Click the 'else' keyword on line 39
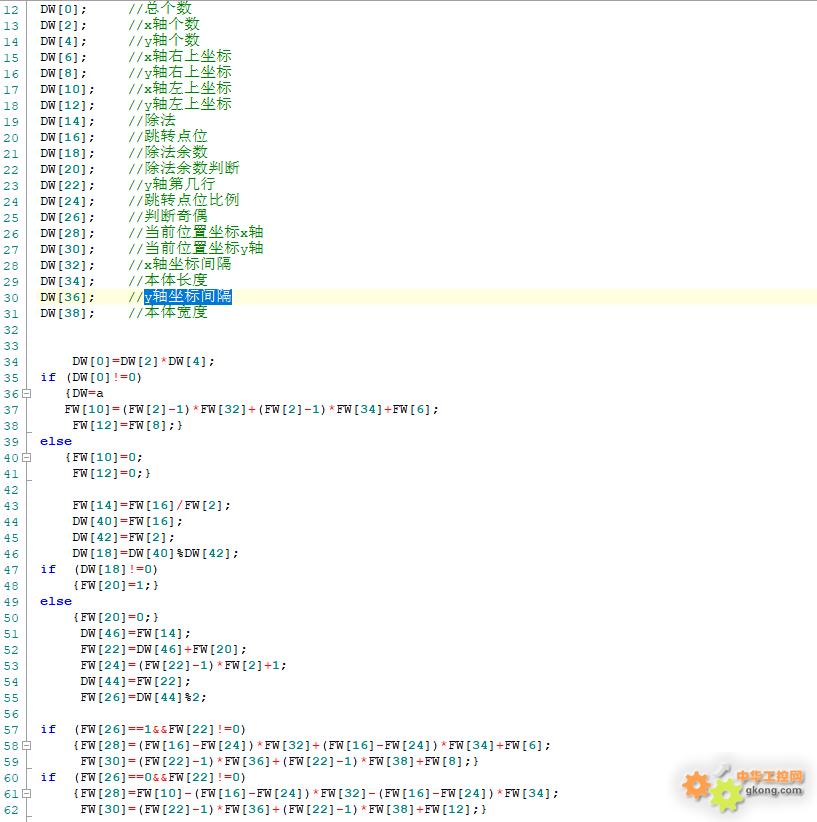Viewport: 817px width, 822px height. click(x=56, y=441)
